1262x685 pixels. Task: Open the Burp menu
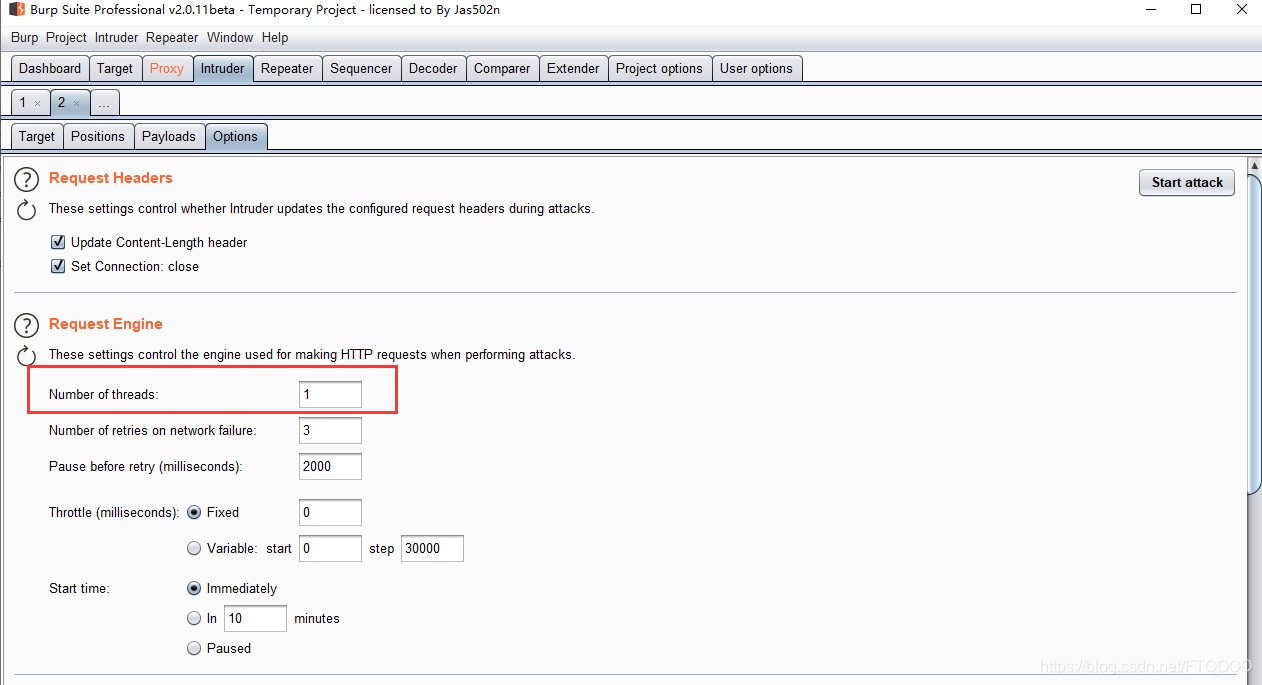(x=24, y=37)
